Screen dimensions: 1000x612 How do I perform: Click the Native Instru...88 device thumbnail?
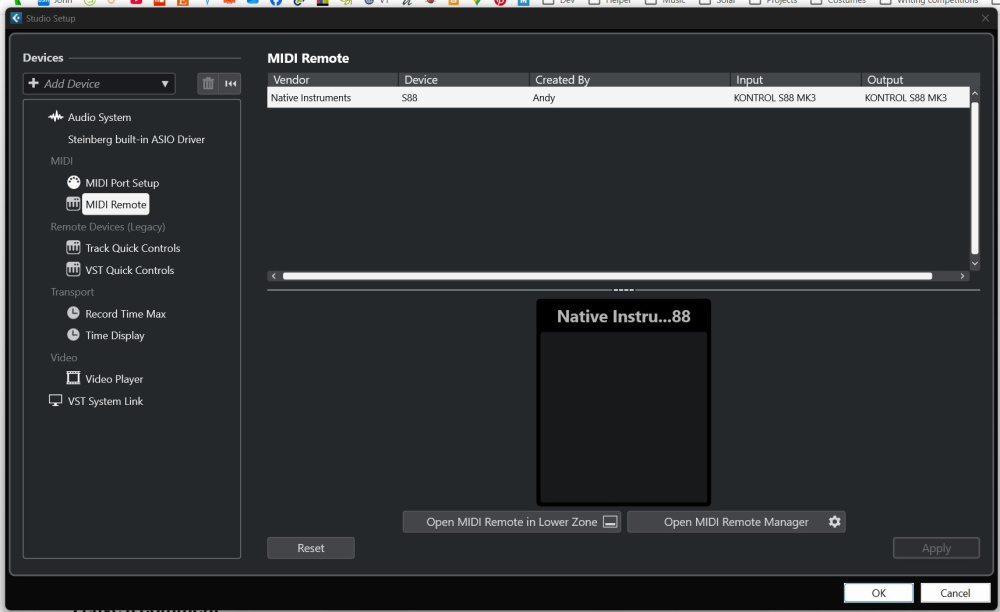pos(623,402)
